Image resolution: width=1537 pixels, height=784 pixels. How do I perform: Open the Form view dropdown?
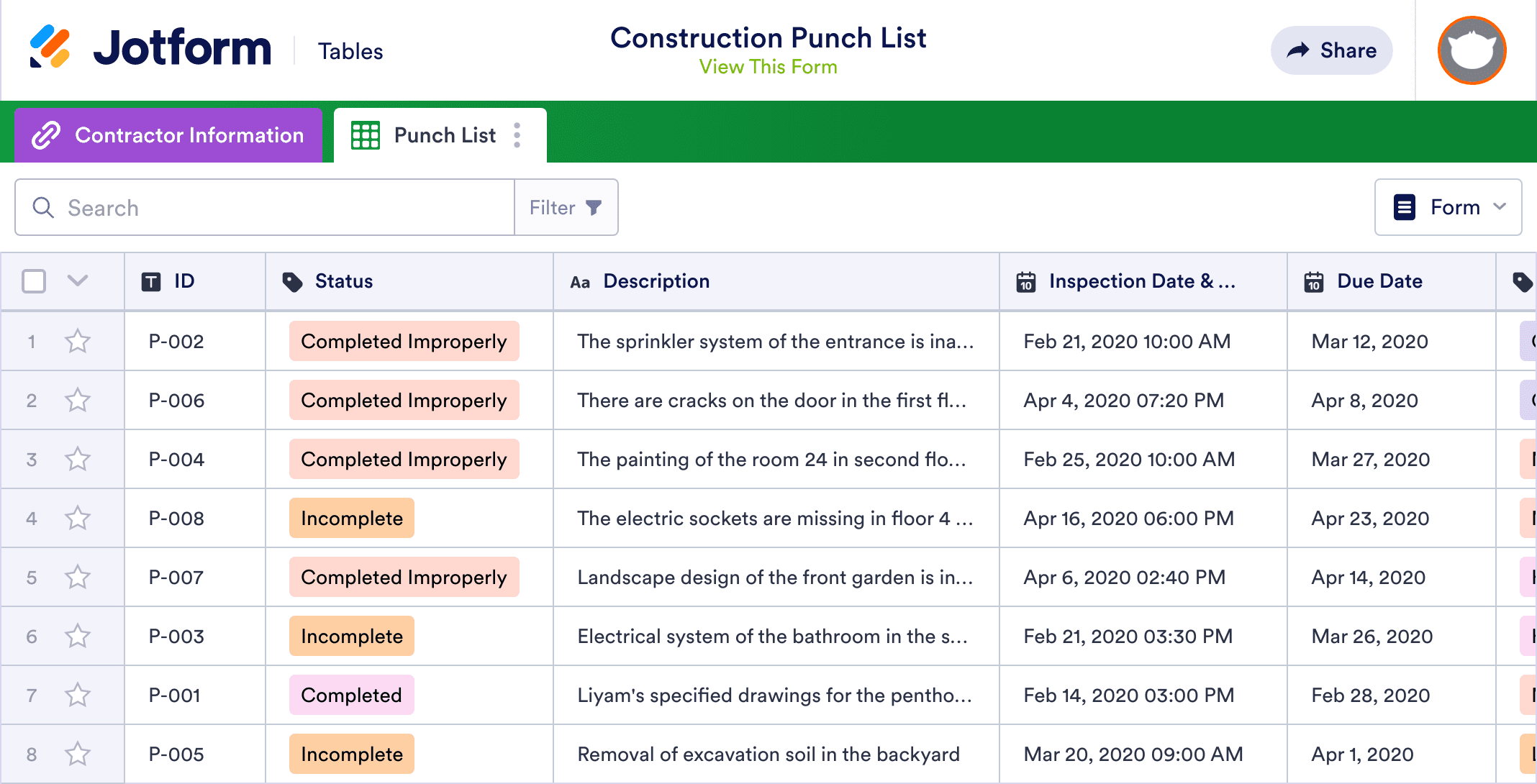coord(1448,207)
